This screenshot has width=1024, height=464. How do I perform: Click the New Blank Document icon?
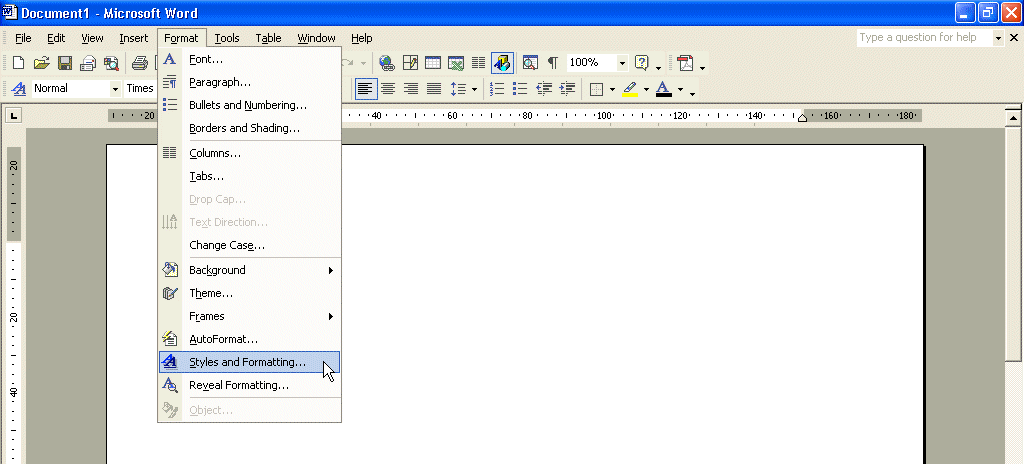click(x=18, y=63)
